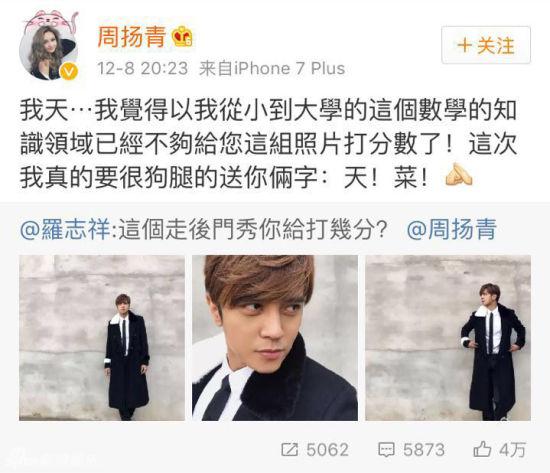Image resolution: width=550 pixels, height=473 pixels.
Task: Open the comments bubble icon
Action: pos(386,449)
